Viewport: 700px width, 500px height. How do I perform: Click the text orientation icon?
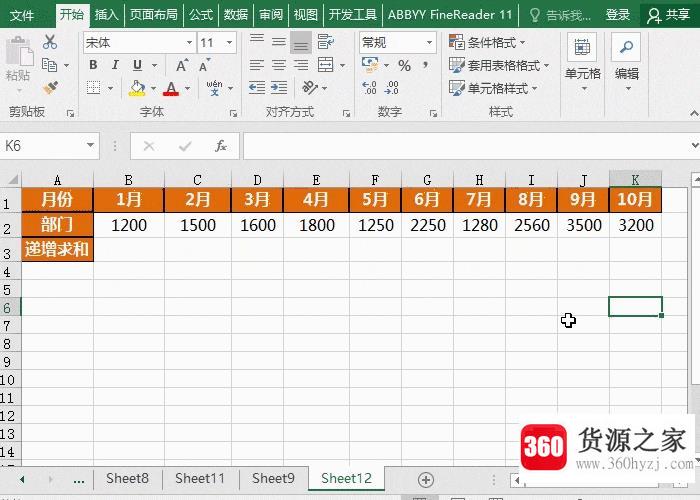click(310, 88)
